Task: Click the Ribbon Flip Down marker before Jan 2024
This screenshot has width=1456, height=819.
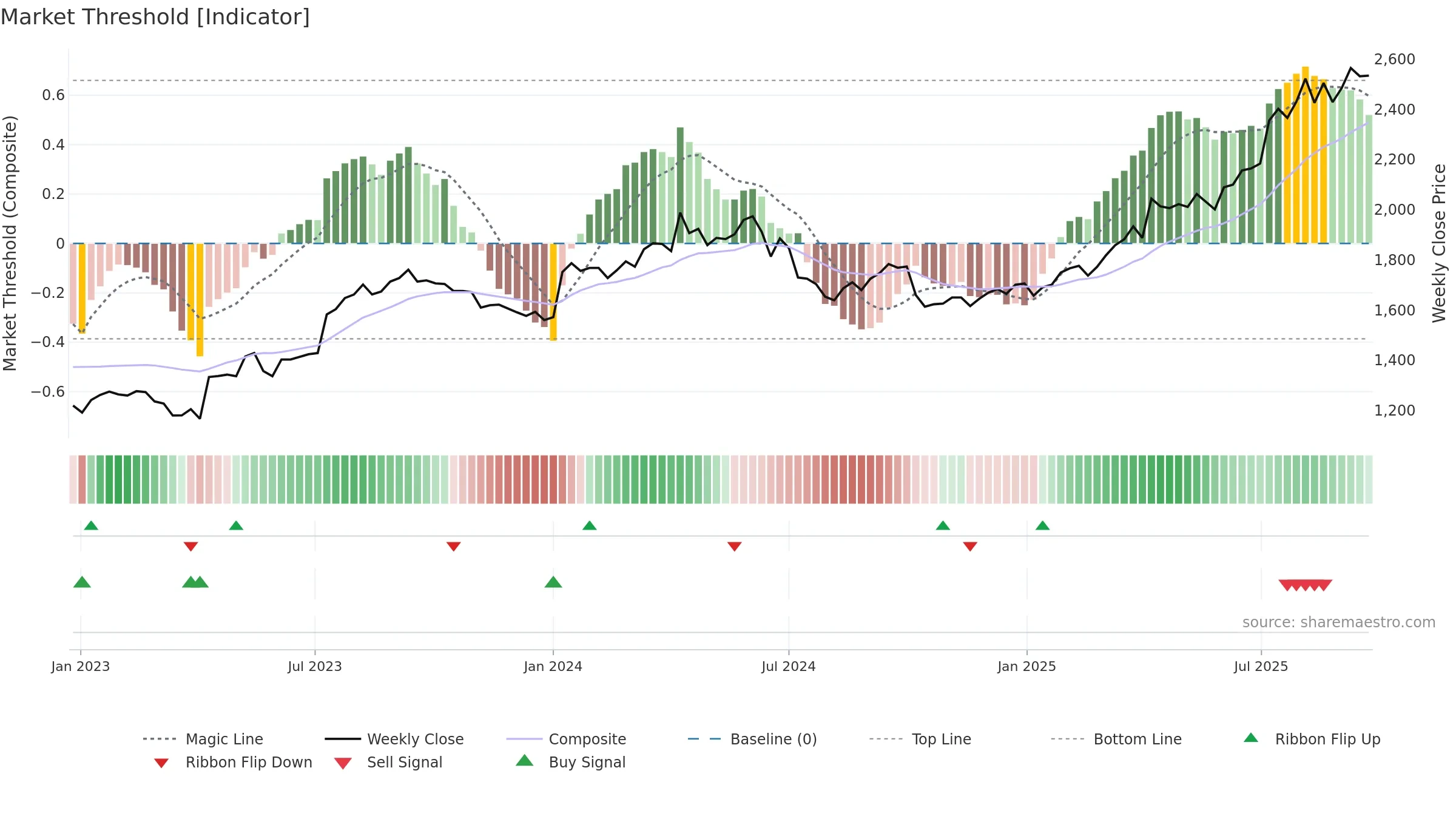Action: coord(453,547)
